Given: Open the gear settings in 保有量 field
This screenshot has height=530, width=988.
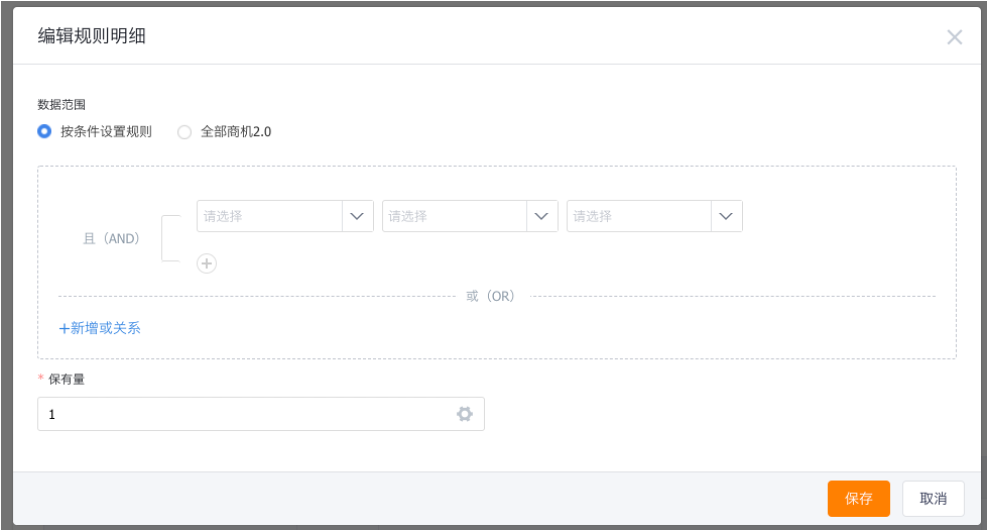Looking at the screenshot, I should (x=464, y=414).
